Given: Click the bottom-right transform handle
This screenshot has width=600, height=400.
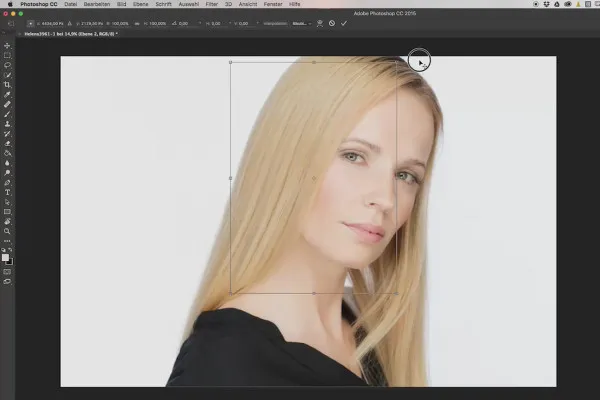Looking at the screenshot, I should tap(396, 294).
